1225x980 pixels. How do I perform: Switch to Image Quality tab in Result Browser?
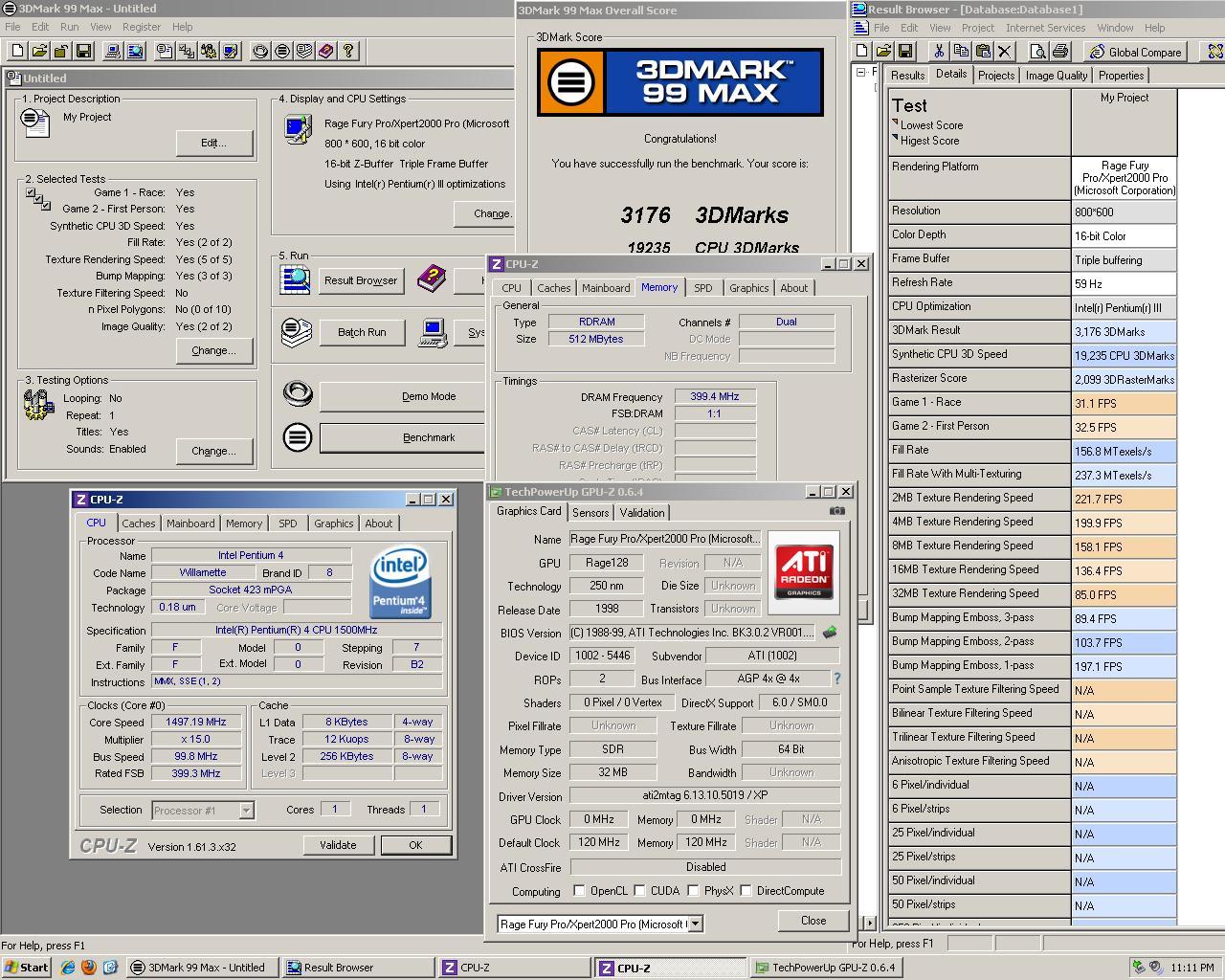tap(1057, 76)
